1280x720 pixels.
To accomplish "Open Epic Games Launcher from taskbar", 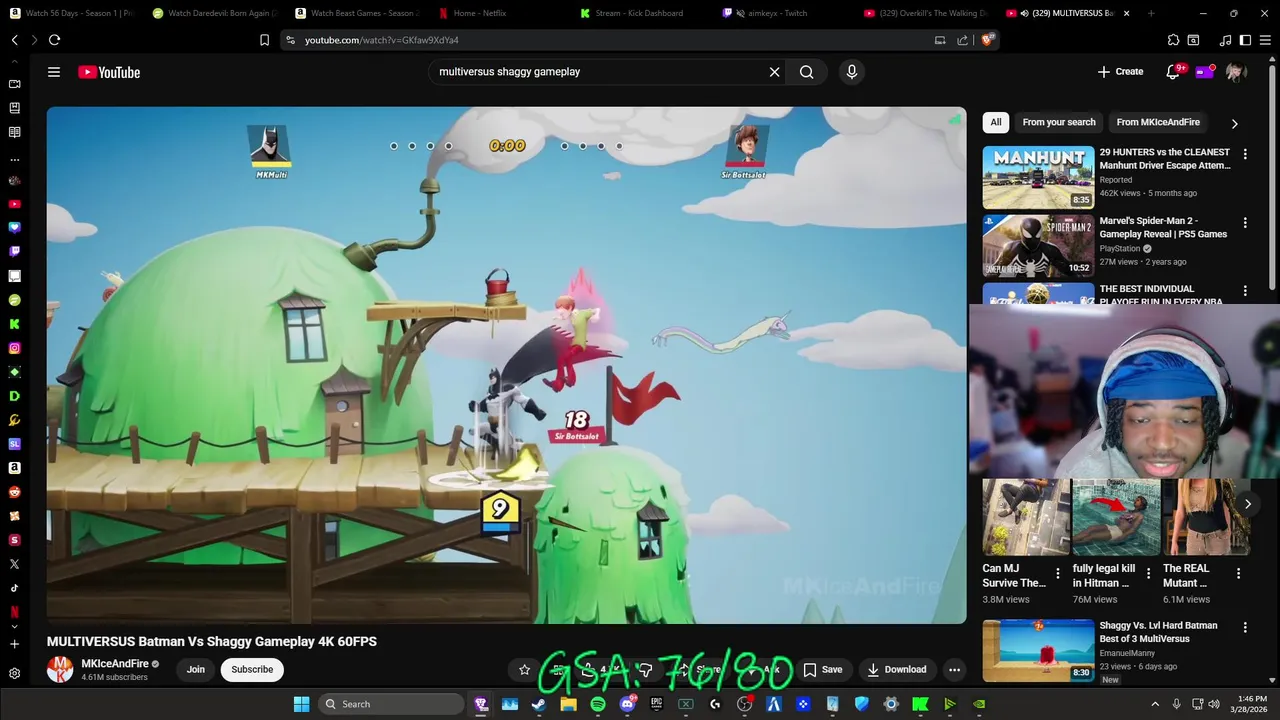I will pos(656,704).
